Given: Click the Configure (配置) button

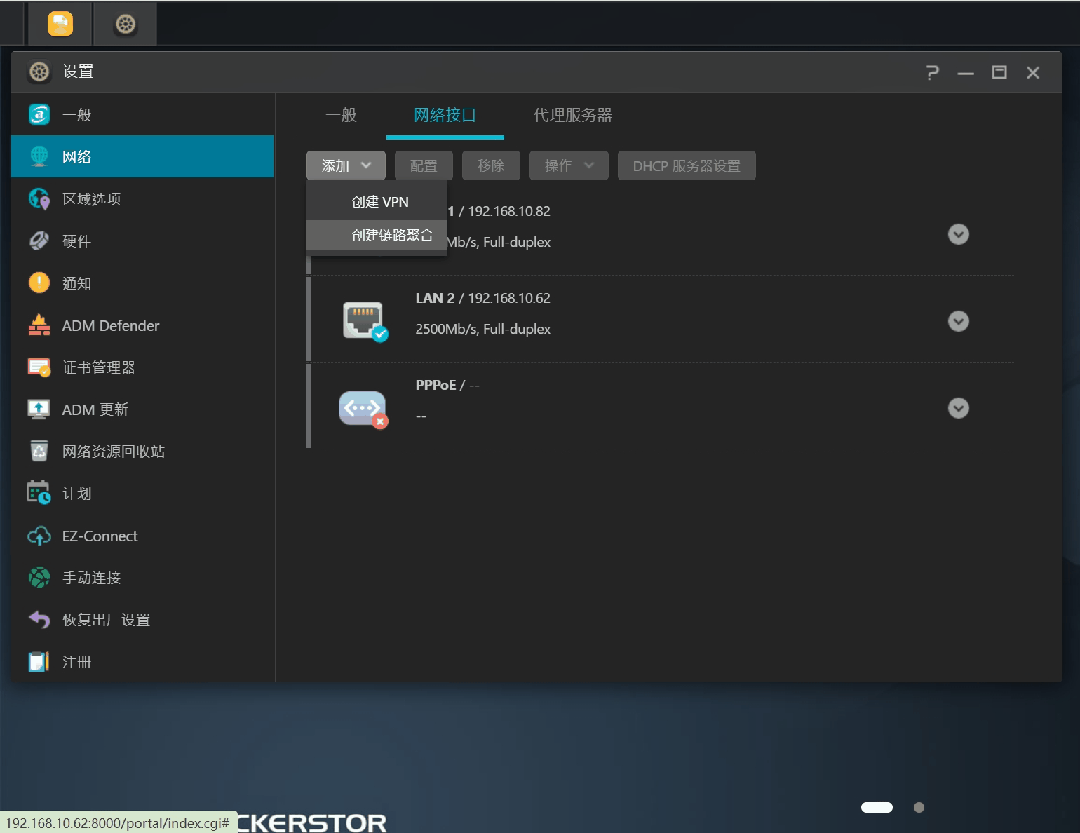Looking at the screenshot, I should (x=424, y=165).
